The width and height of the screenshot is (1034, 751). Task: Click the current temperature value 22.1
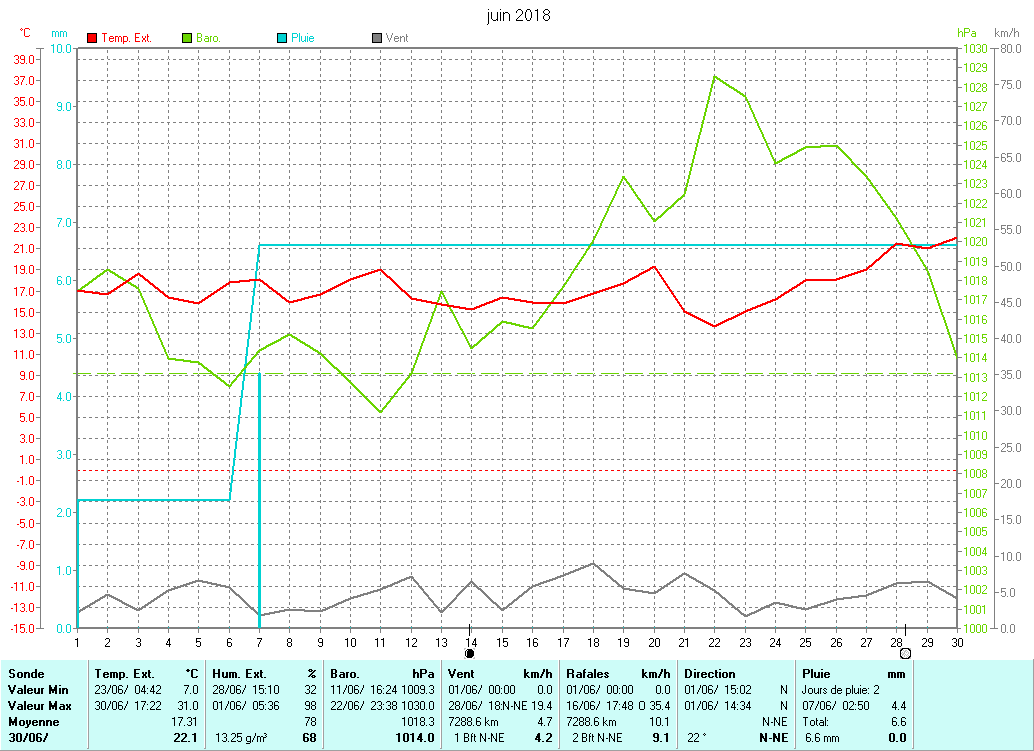click(x=185, y=738)
